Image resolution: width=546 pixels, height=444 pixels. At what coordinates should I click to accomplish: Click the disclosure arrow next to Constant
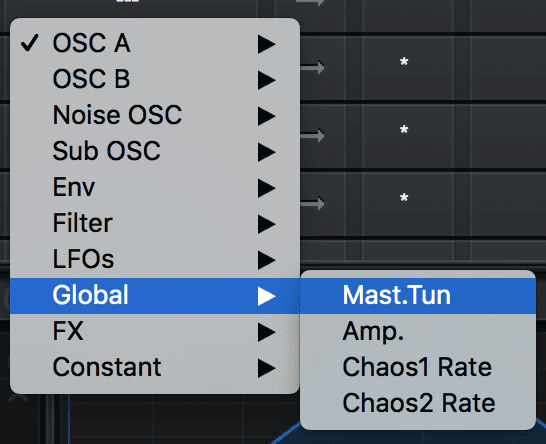click(267, 368)
